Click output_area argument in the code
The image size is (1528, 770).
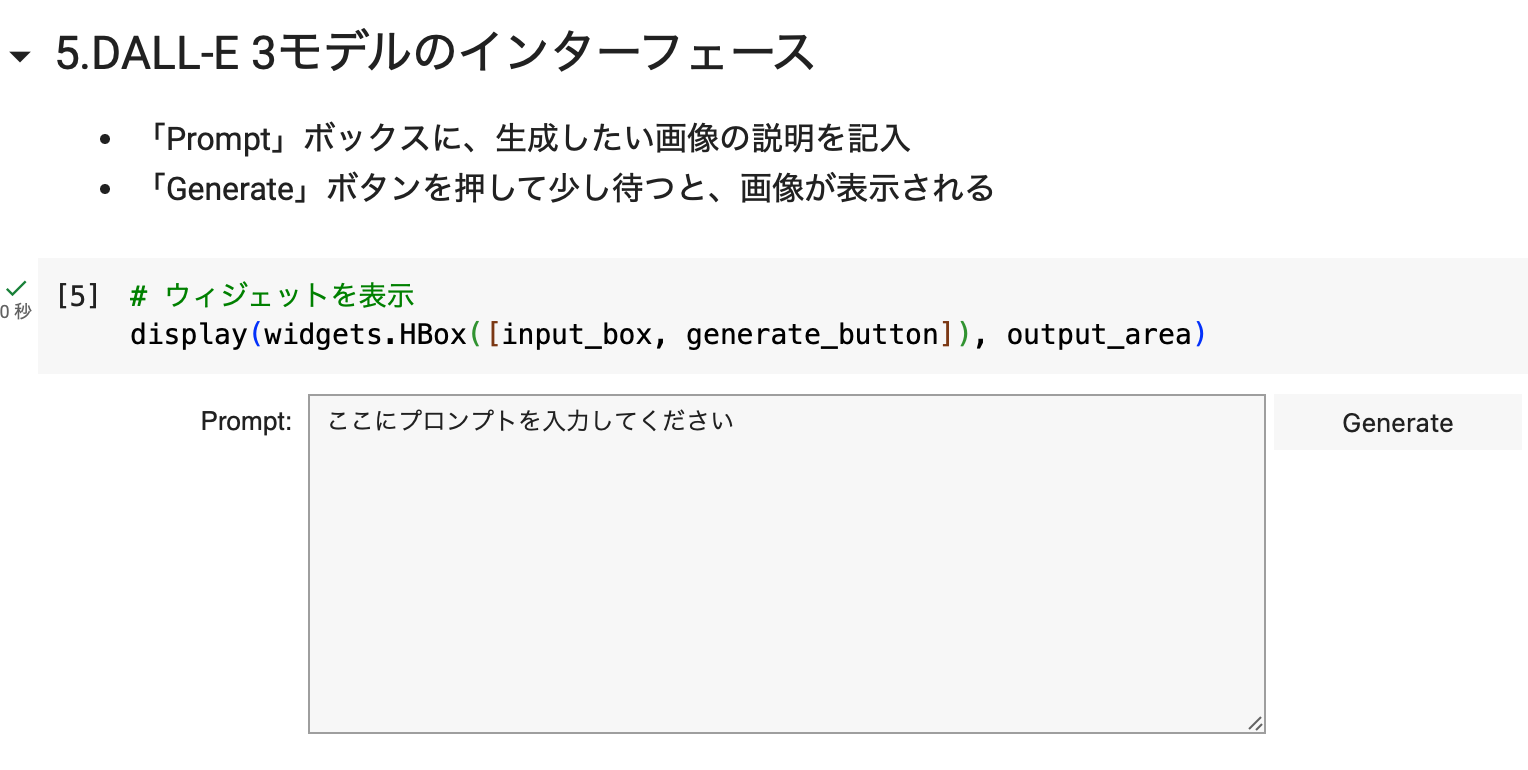point(1099,334)
